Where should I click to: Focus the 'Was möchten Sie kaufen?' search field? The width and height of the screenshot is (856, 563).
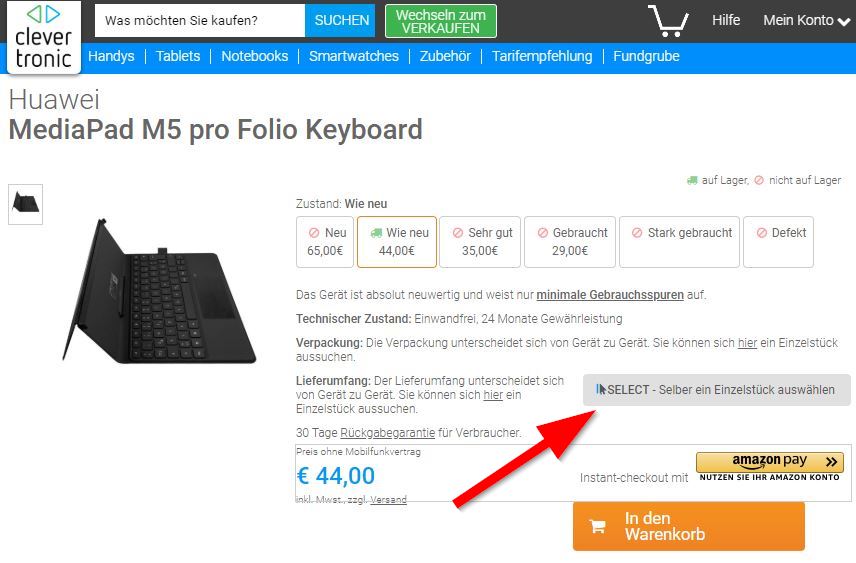pos(200,20)
